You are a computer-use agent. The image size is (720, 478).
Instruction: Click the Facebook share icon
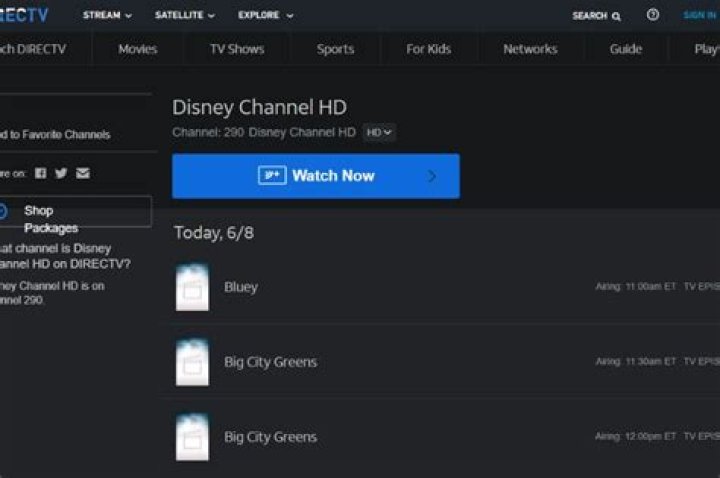coord(41,173)
